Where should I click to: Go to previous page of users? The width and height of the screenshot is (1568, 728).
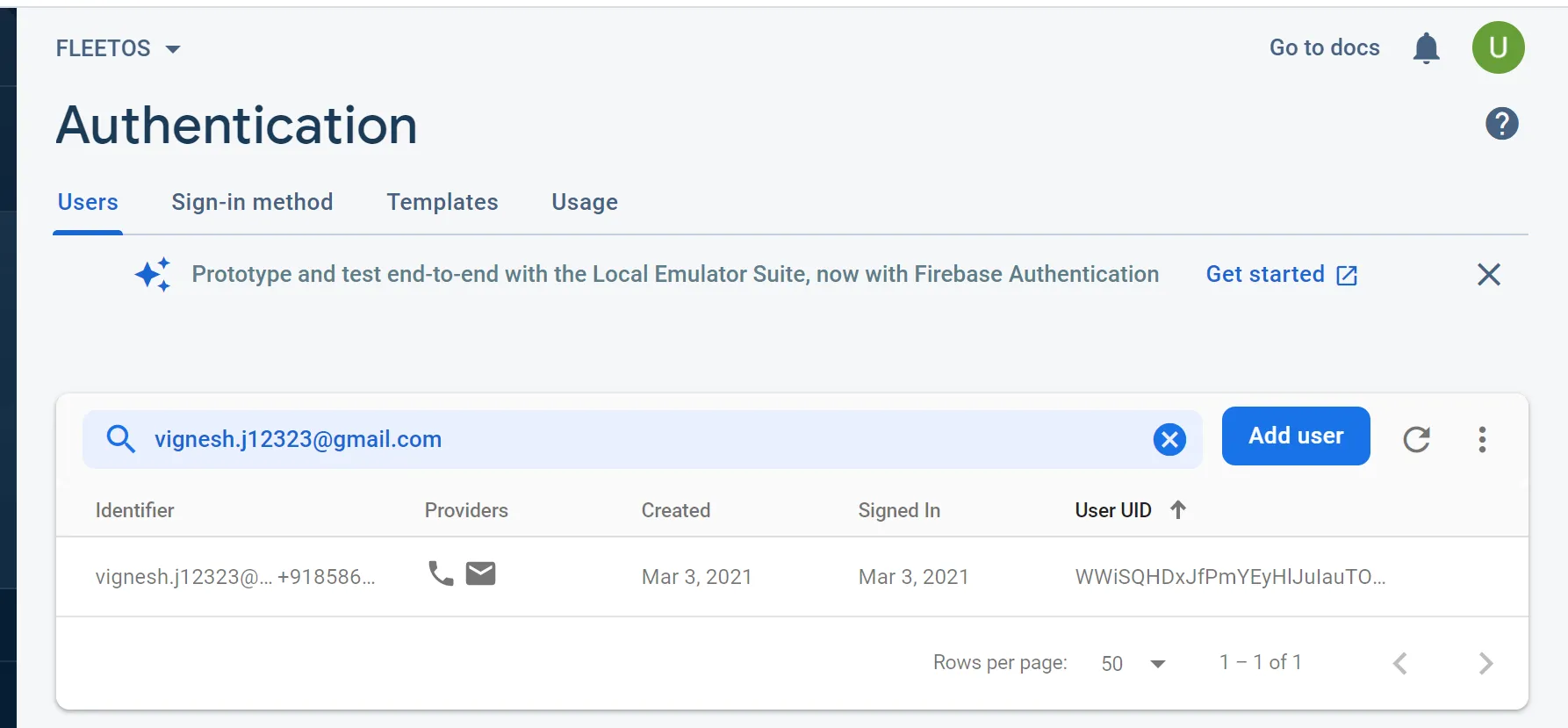1400,663
